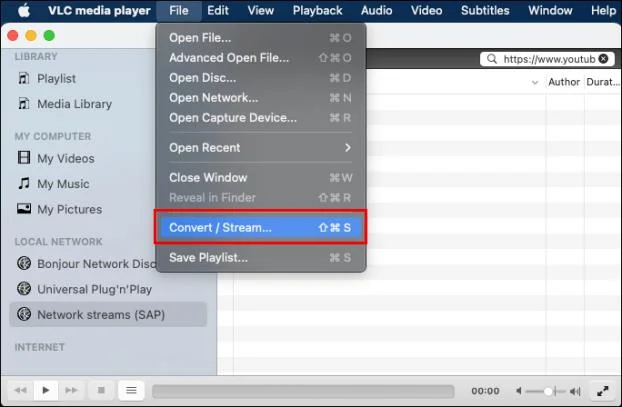Set volume to maximum speaker icon

575,392
